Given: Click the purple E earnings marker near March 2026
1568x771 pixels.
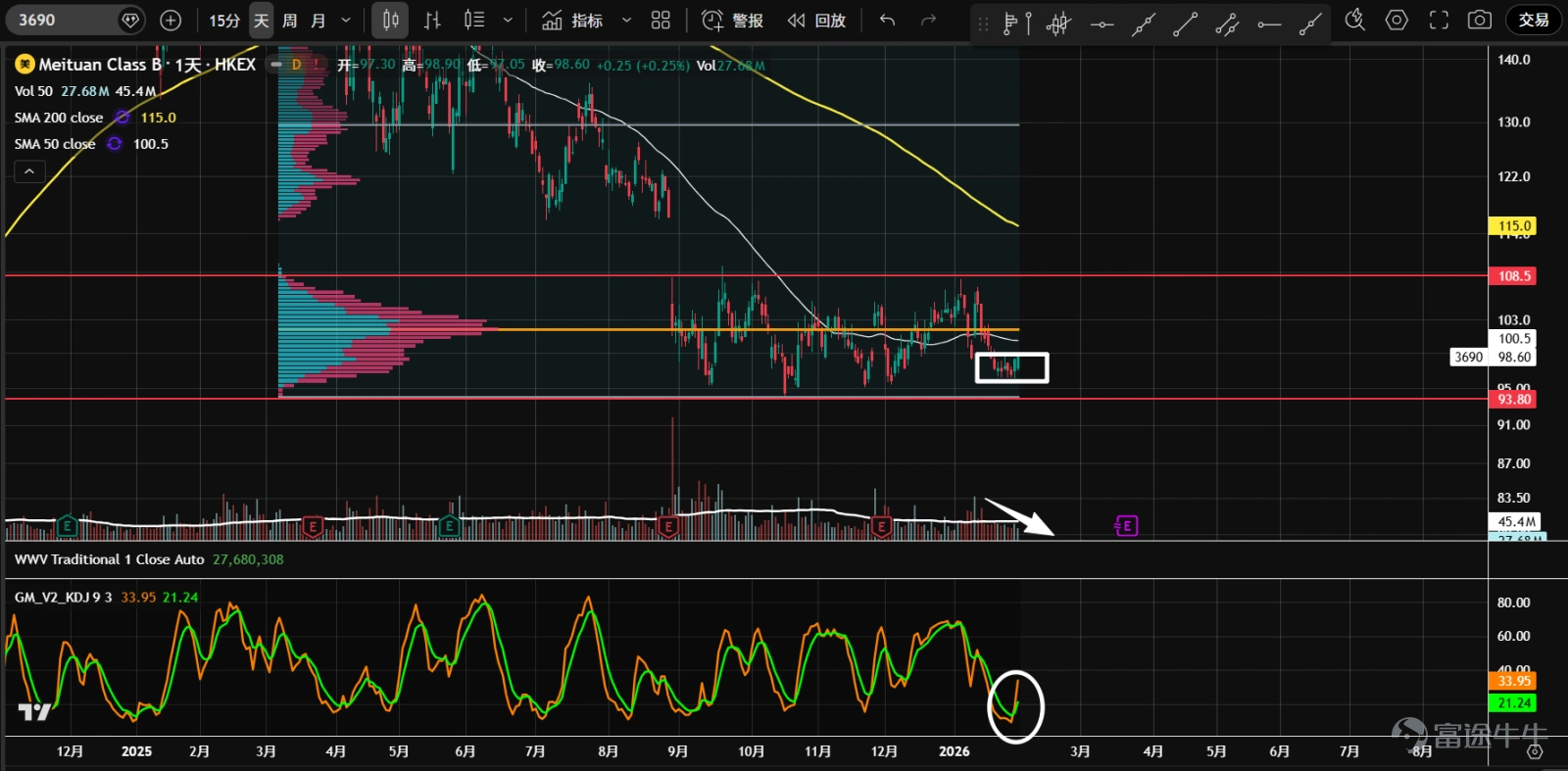Looking at the screenshot, I should [x=1127, y=526].
